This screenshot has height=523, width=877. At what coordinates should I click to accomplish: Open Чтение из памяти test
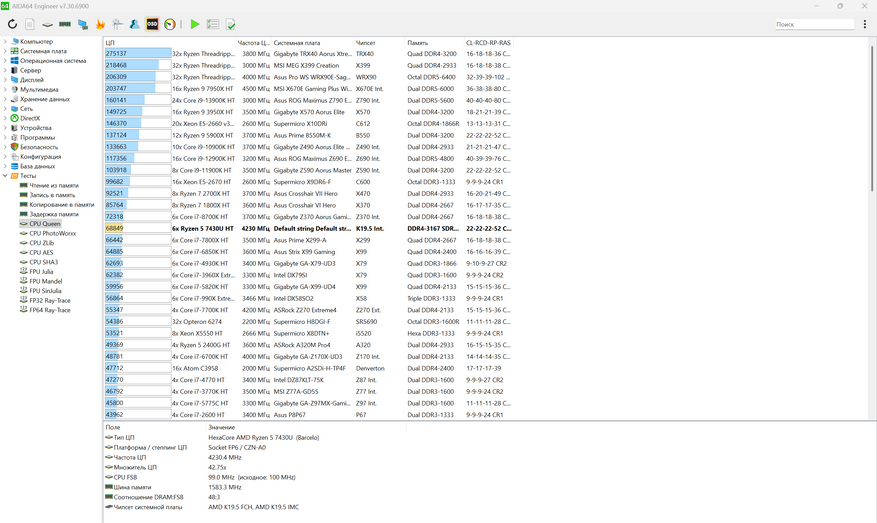click(x=54, y=185)
